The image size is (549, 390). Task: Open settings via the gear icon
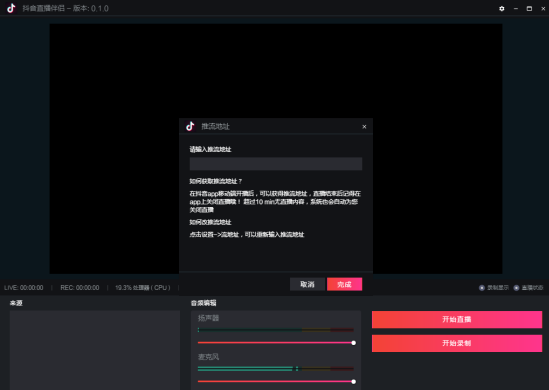[502, 8]
